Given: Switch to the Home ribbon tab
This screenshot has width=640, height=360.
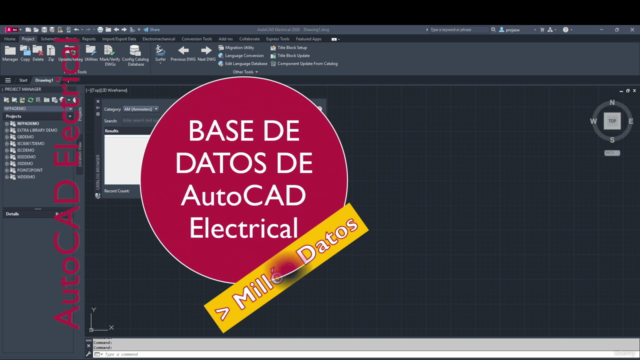Looking at the screenshot, I should 9,39.
